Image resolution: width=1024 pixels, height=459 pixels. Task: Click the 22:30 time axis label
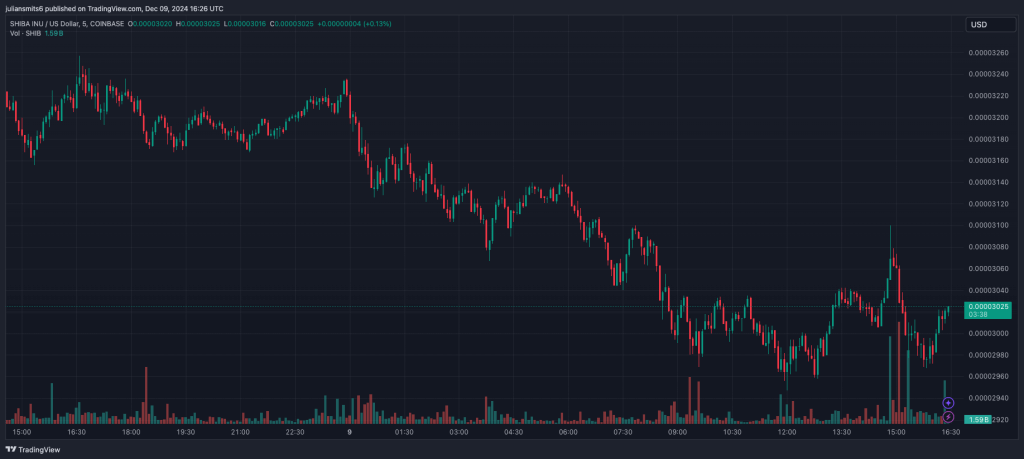point(295,432)
